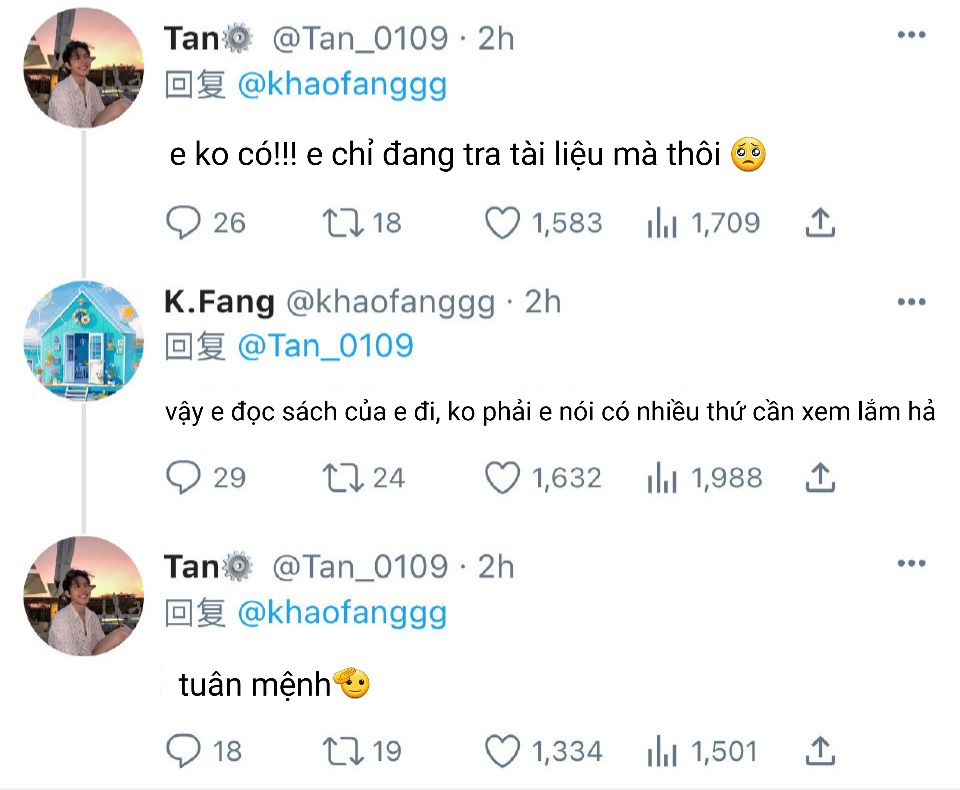Open K.Fang's blue house profile picture
The width and height of the screenshot is (960, 790).
[x=83, y=340]
